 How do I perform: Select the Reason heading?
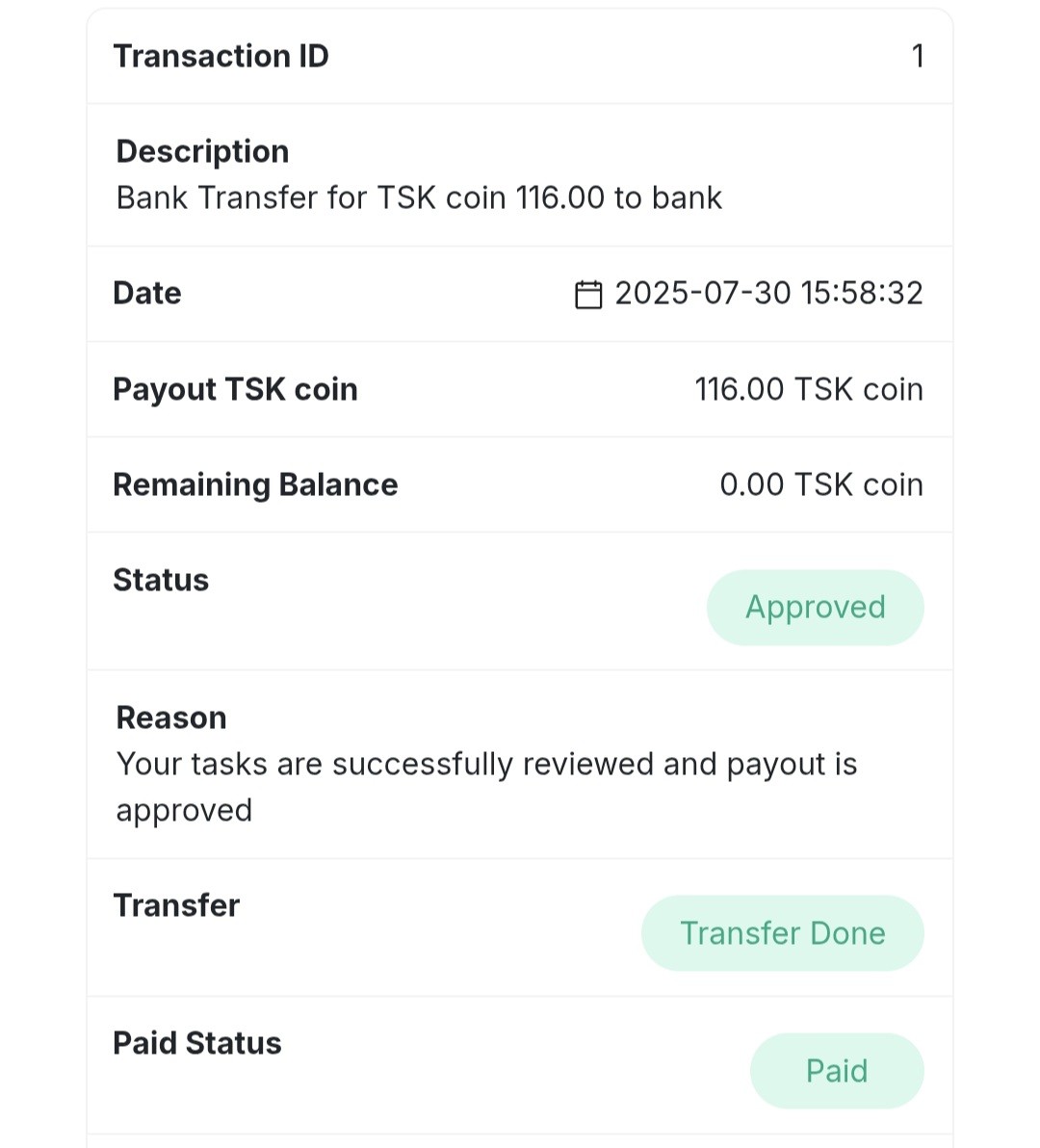pyautogui.click(x=171, y=717)
